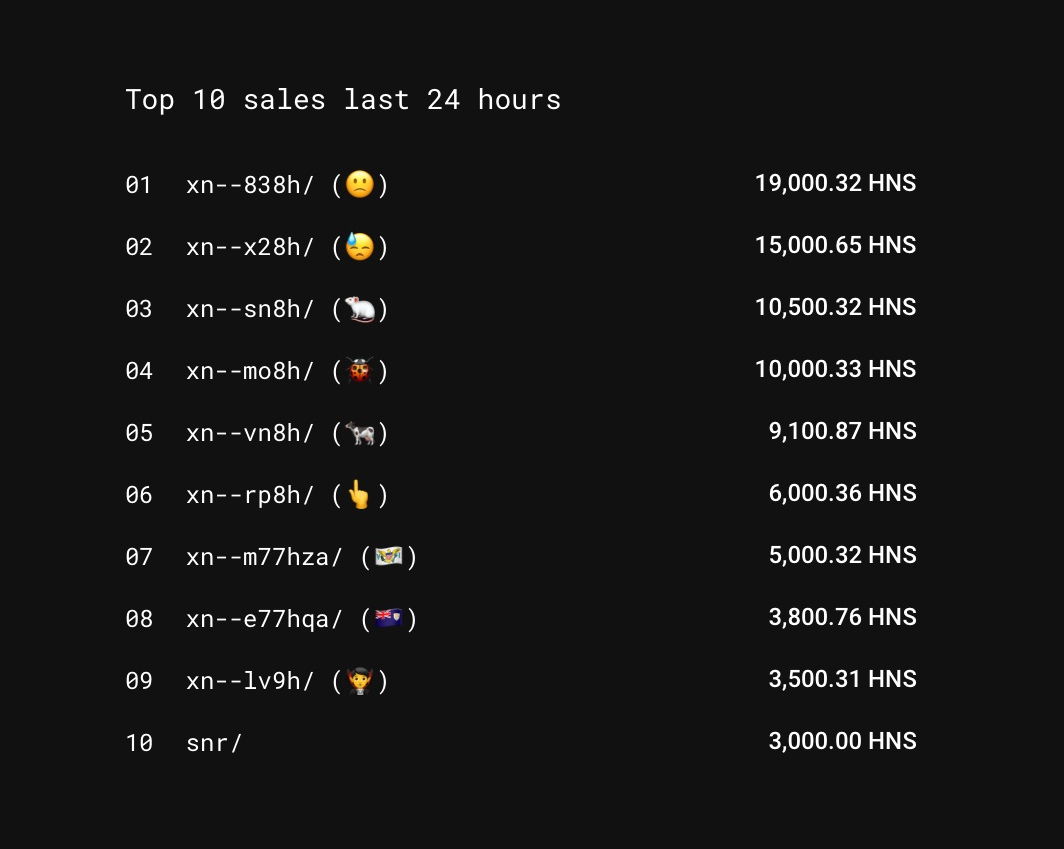Click the 3,000.00 HNS sale price

tap(842, 741)
